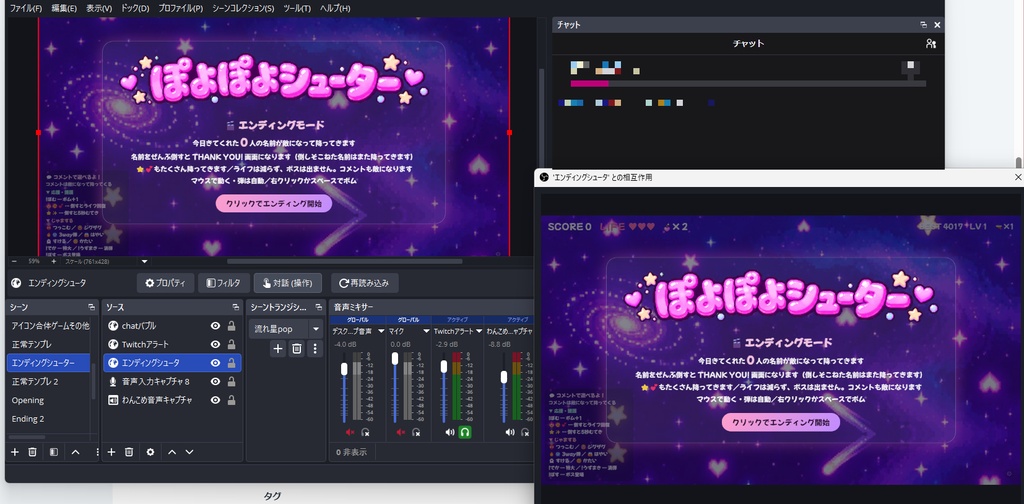Lock the Twitchアラート source
The height and width of the screenshot is (504, 1024).
(231, 344)
